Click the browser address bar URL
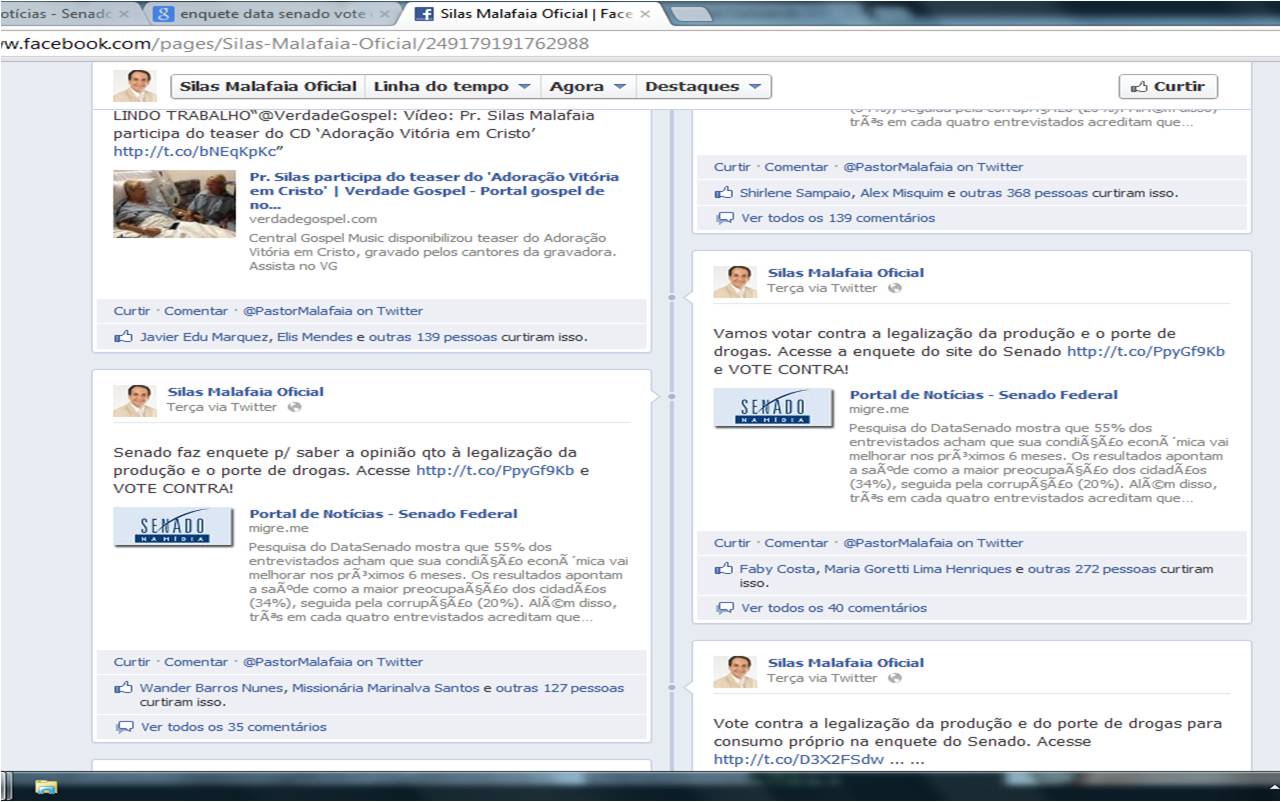The image size is (1281, 802). (296, 44)
